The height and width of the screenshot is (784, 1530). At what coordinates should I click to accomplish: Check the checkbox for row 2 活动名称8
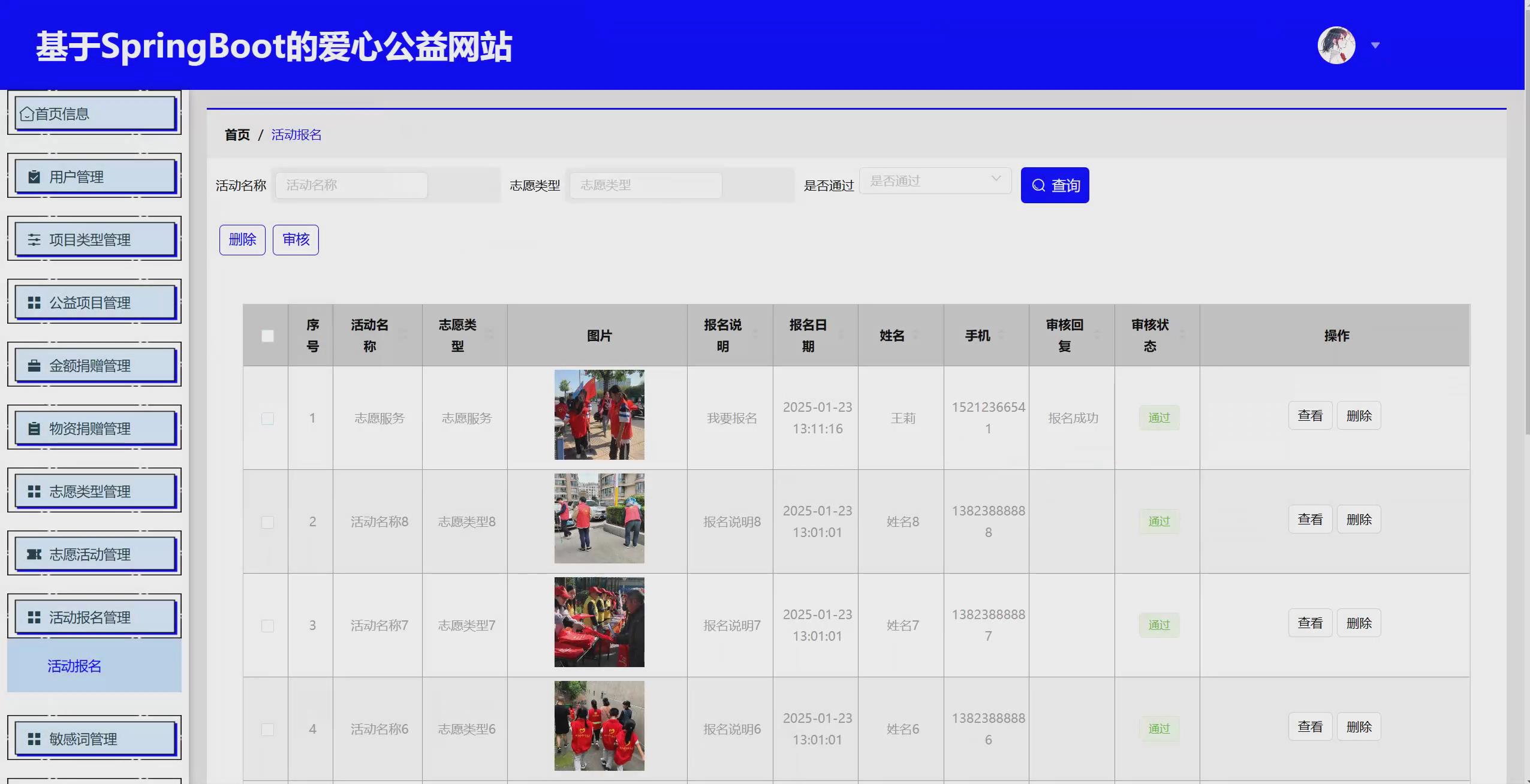point(267,522)
